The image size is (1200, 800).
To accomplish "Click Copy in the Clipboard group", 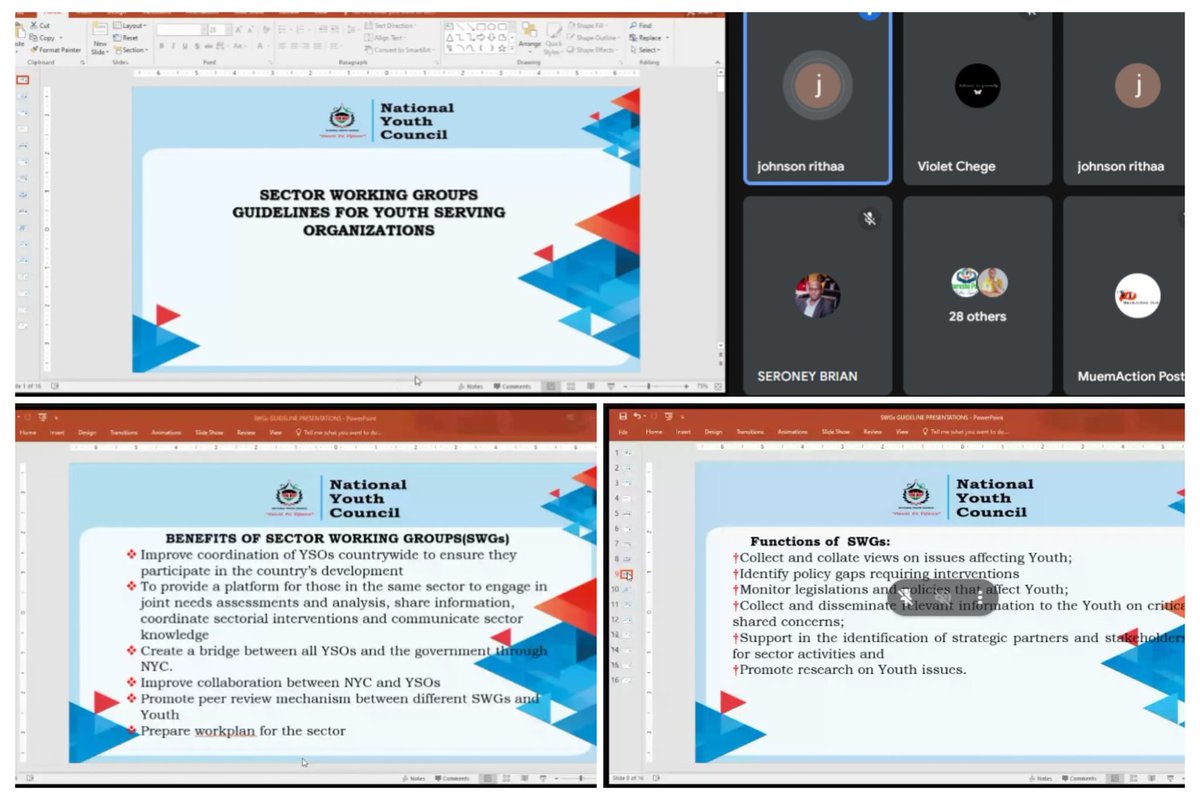I will click(x=45, y=38).
